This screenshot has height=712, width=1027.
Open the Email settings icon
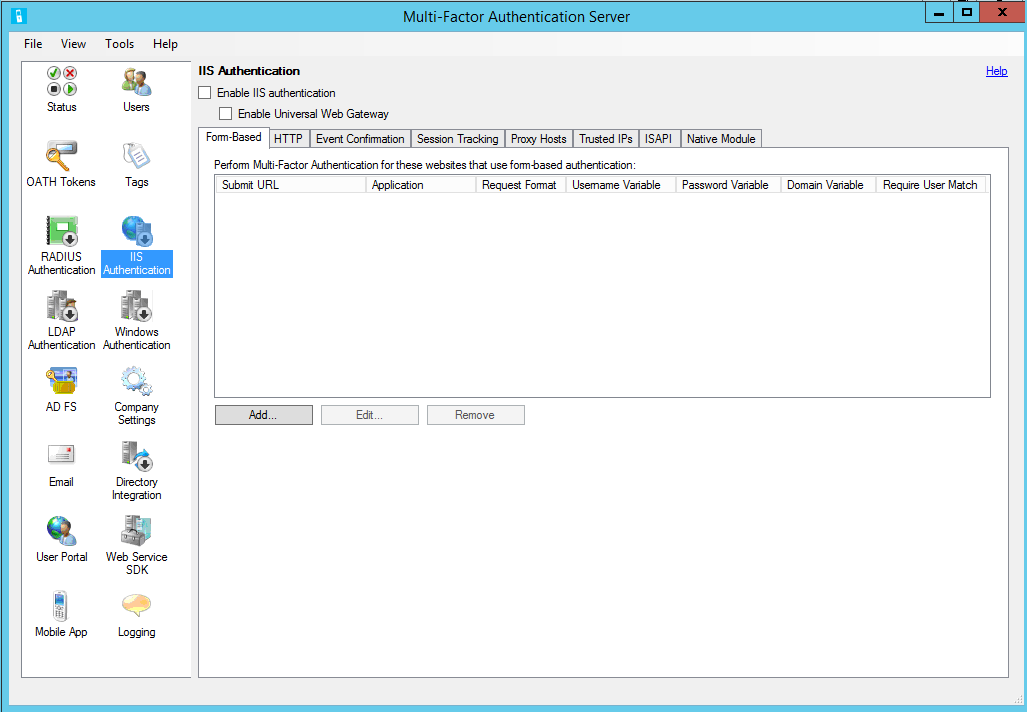click(x=61, y=464)
